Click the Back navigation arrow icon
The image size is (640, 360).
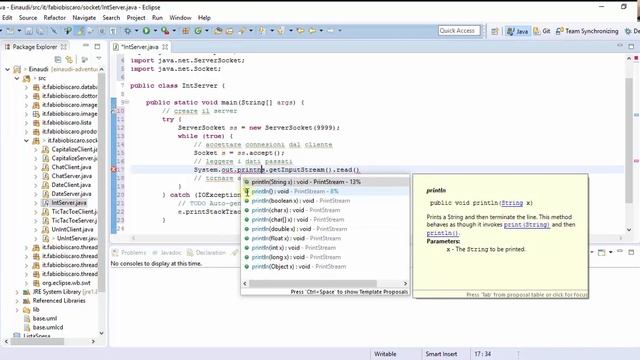tap(313, 31)
